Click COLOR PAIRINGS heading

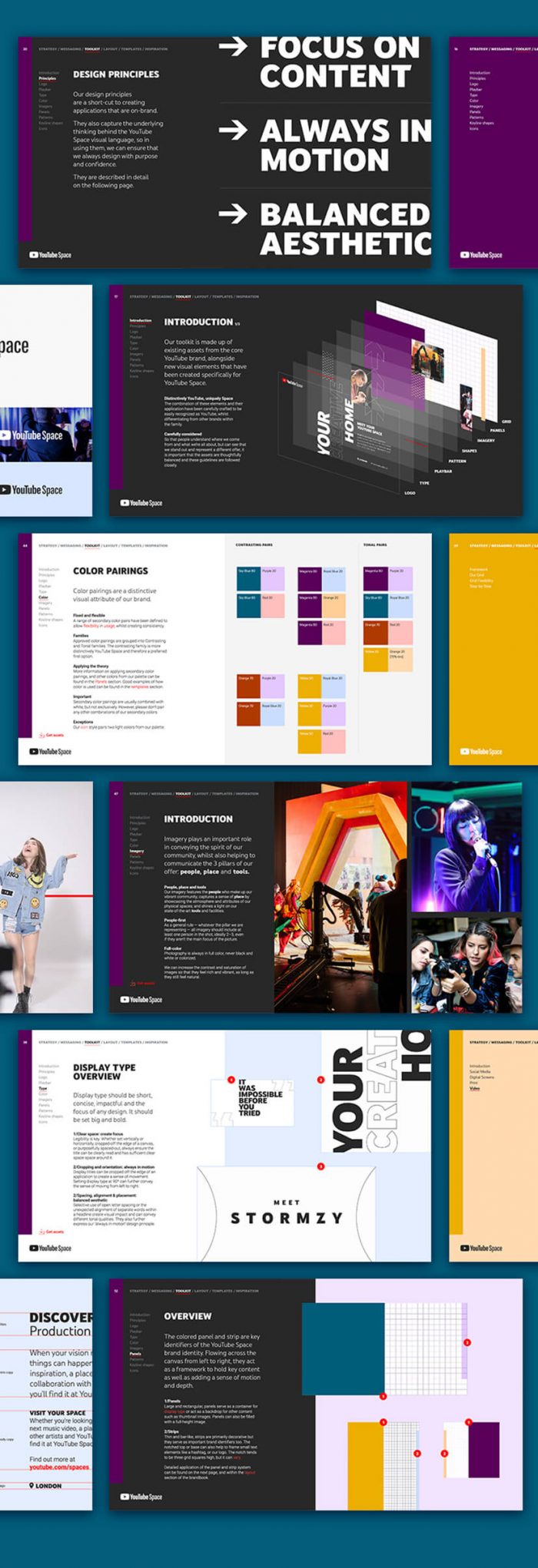(x=111, y=571)
